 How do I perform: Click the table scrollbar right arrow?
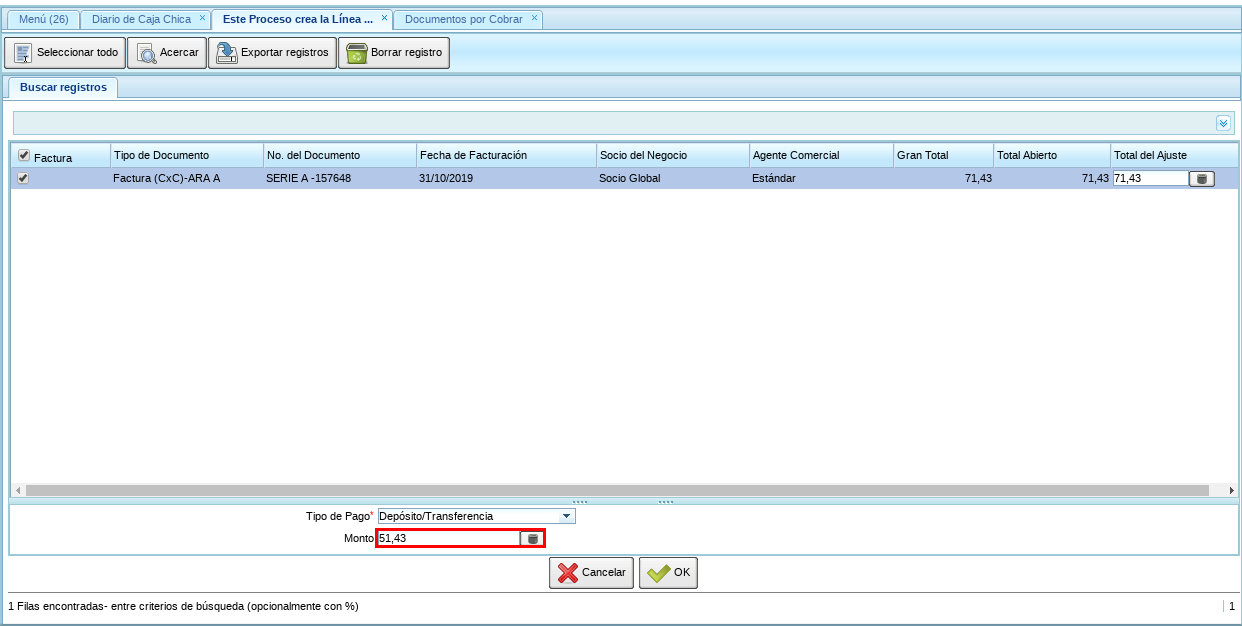(1231, 491)
